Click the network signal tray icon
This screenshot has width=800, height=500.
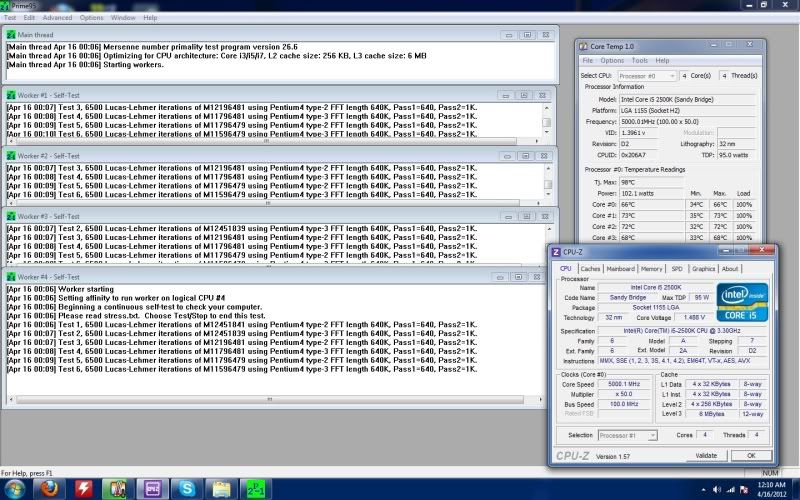point(731,490)
